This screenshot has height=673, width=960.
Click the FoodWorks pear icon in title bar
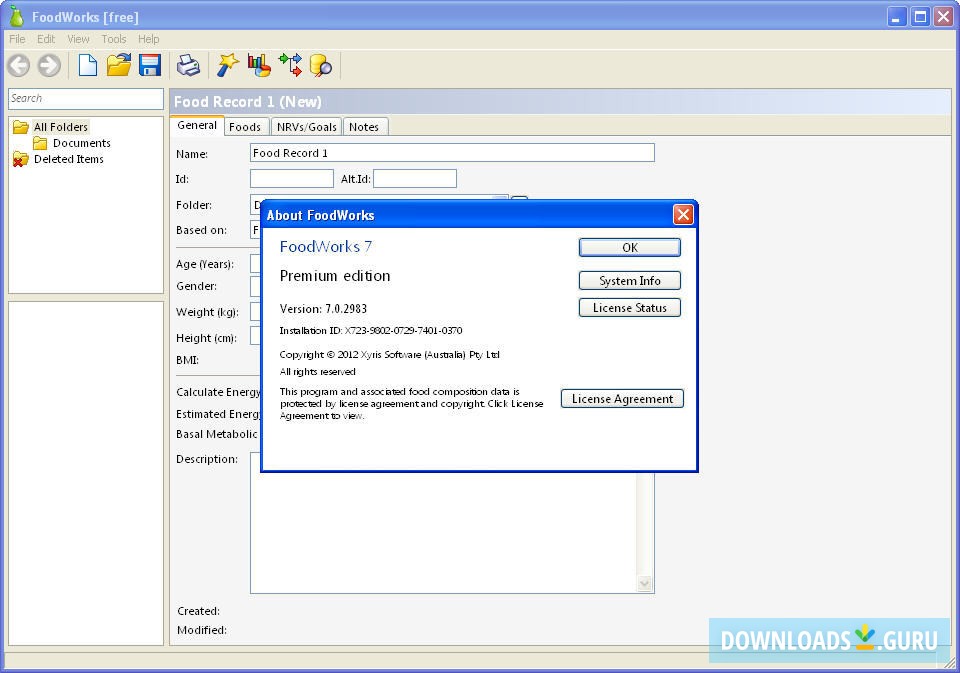16,17
